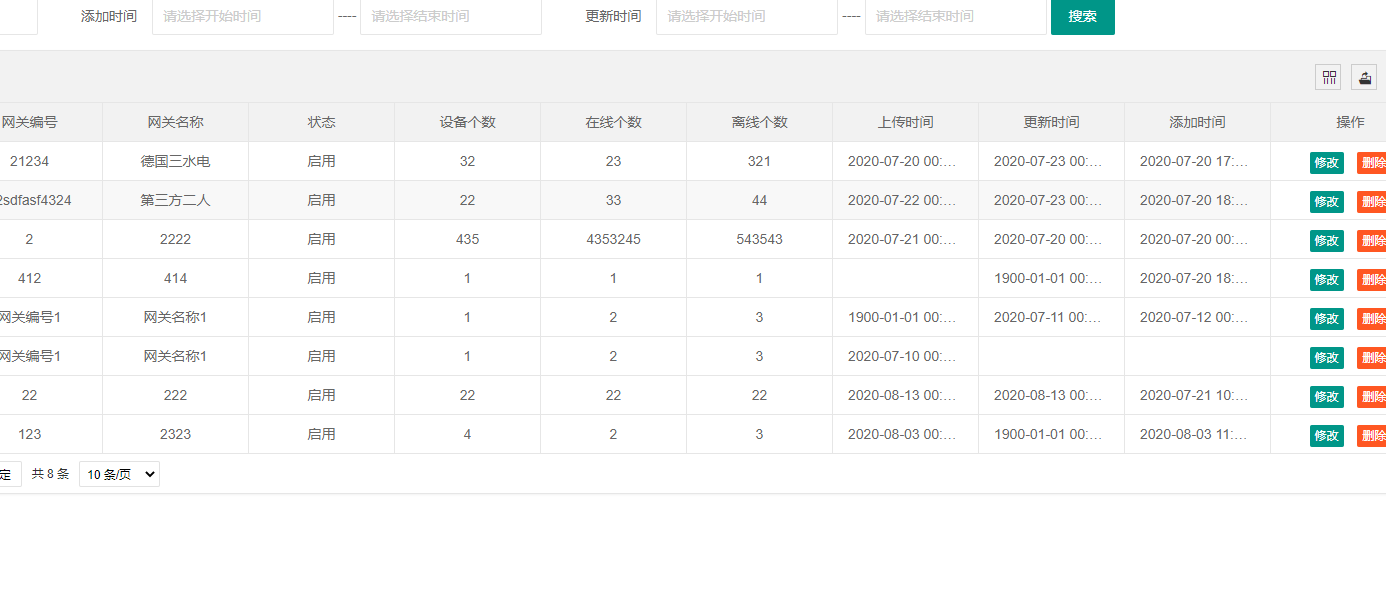This screenshot has height=606, width=1386.
Task: Focus the 更新时间 start date field
Action: coord(746,16)
